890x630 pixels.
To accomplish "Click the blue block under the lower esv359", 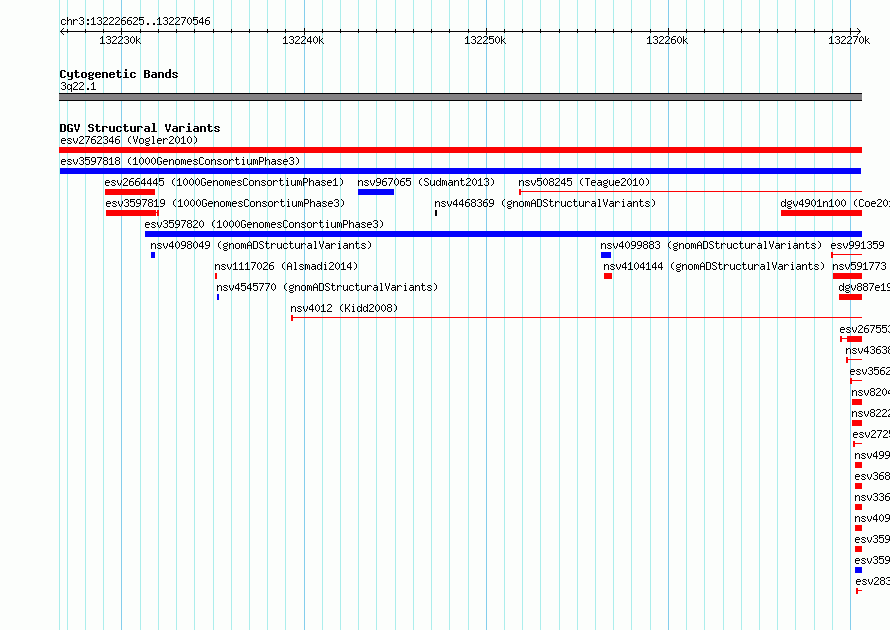I will coord(858,570).
